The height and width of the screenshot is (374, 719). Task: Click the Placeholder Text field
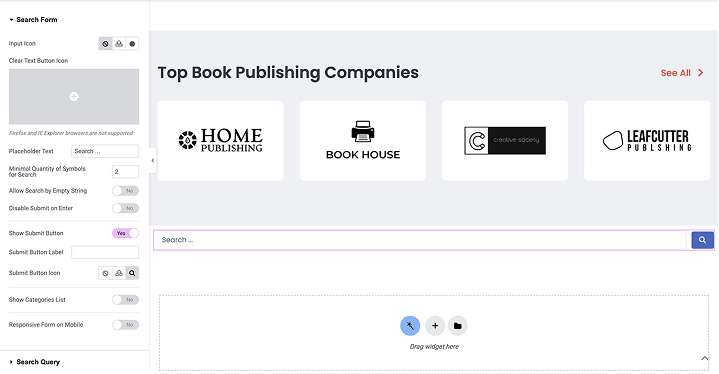click(x=105, y=151)
